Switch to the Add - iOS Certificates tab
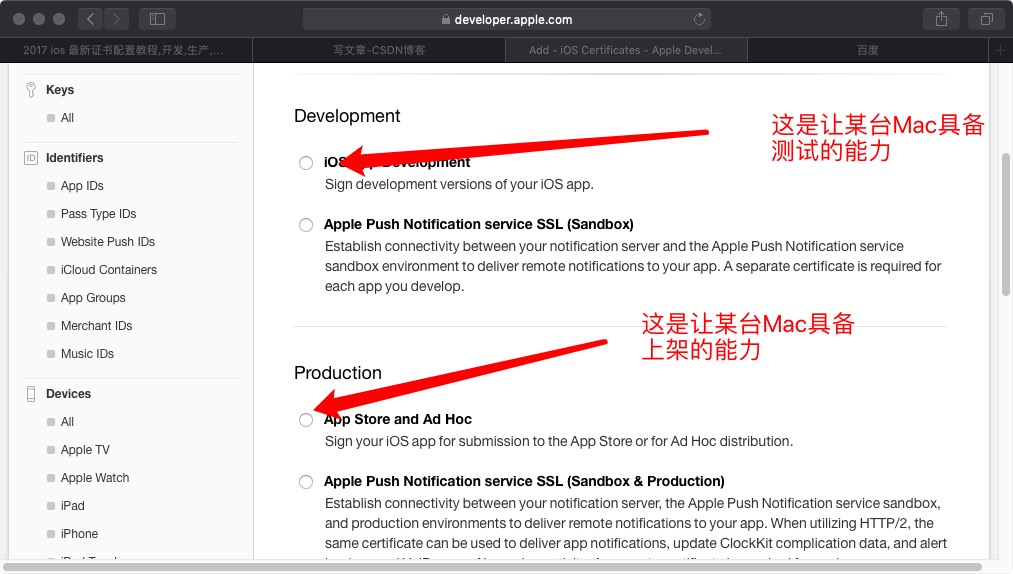Image resolution: width=1013 pixels, height=574 pixels. pos(626,50)
